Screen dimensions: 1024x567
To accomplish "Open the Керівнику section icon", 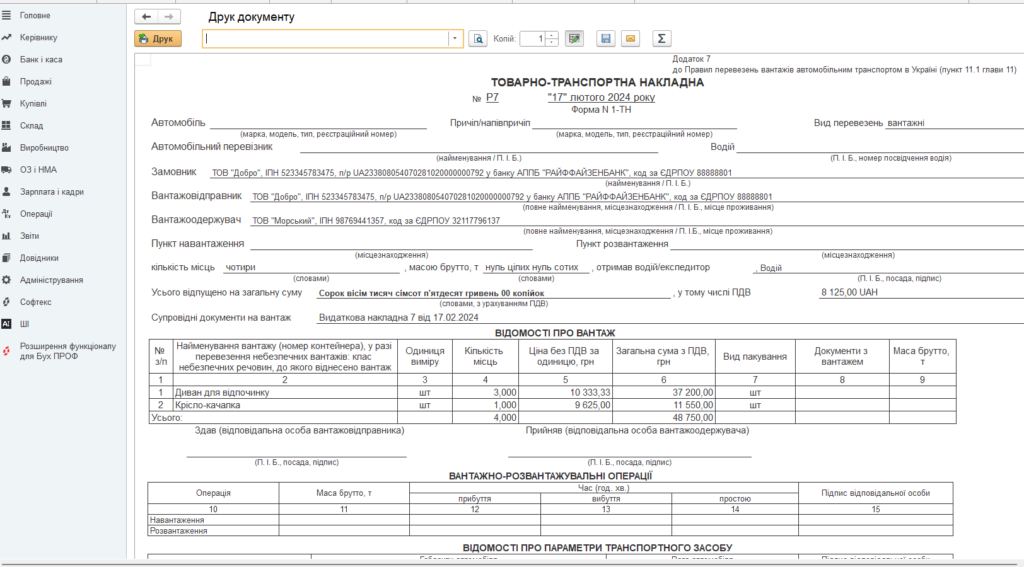I will click(7, 37).
